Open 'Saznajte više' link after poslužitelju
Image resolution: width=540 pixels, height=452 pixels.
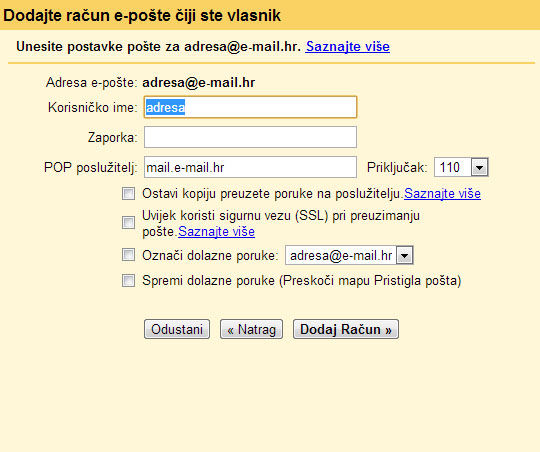(442, 194)
